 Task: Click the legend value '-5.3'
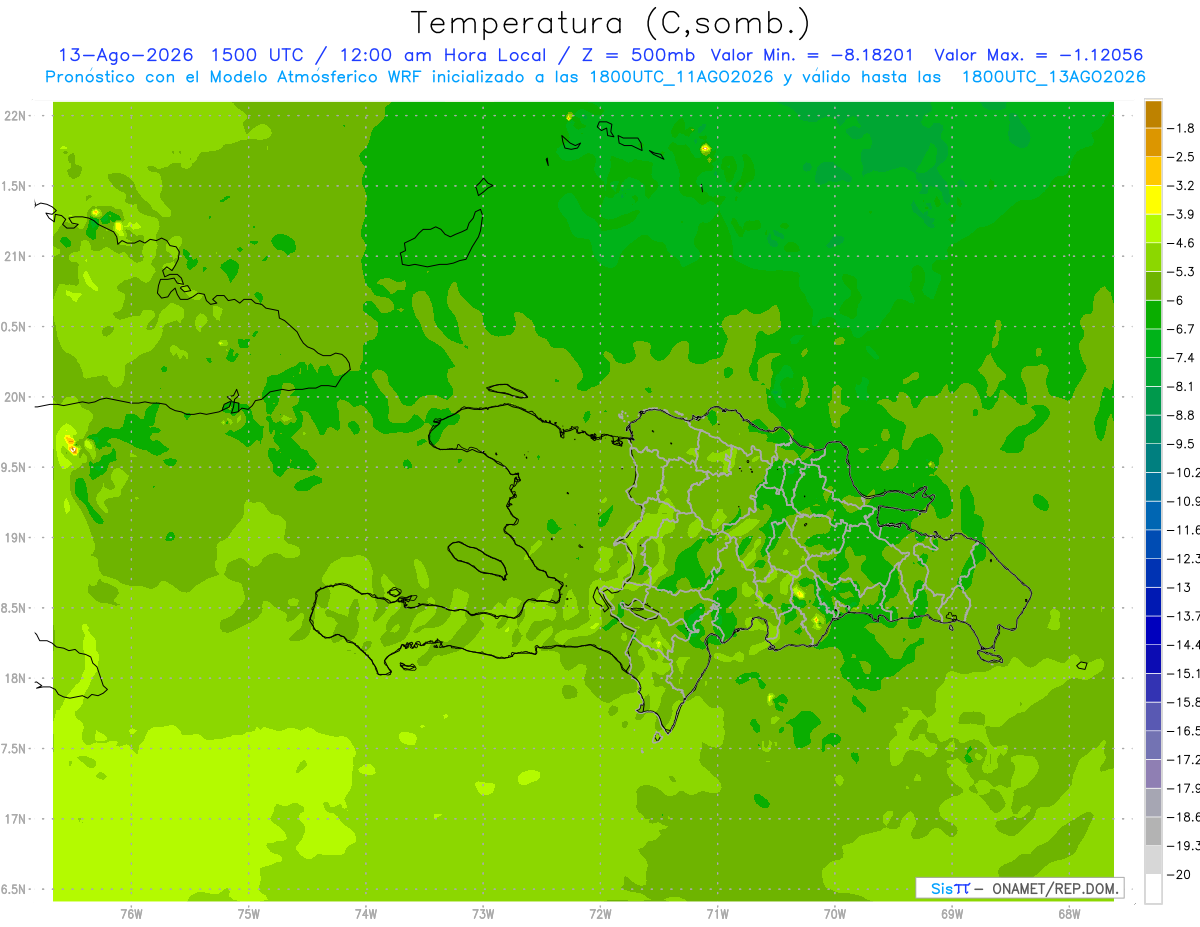pyautogui.click(x=1181, y=272)
